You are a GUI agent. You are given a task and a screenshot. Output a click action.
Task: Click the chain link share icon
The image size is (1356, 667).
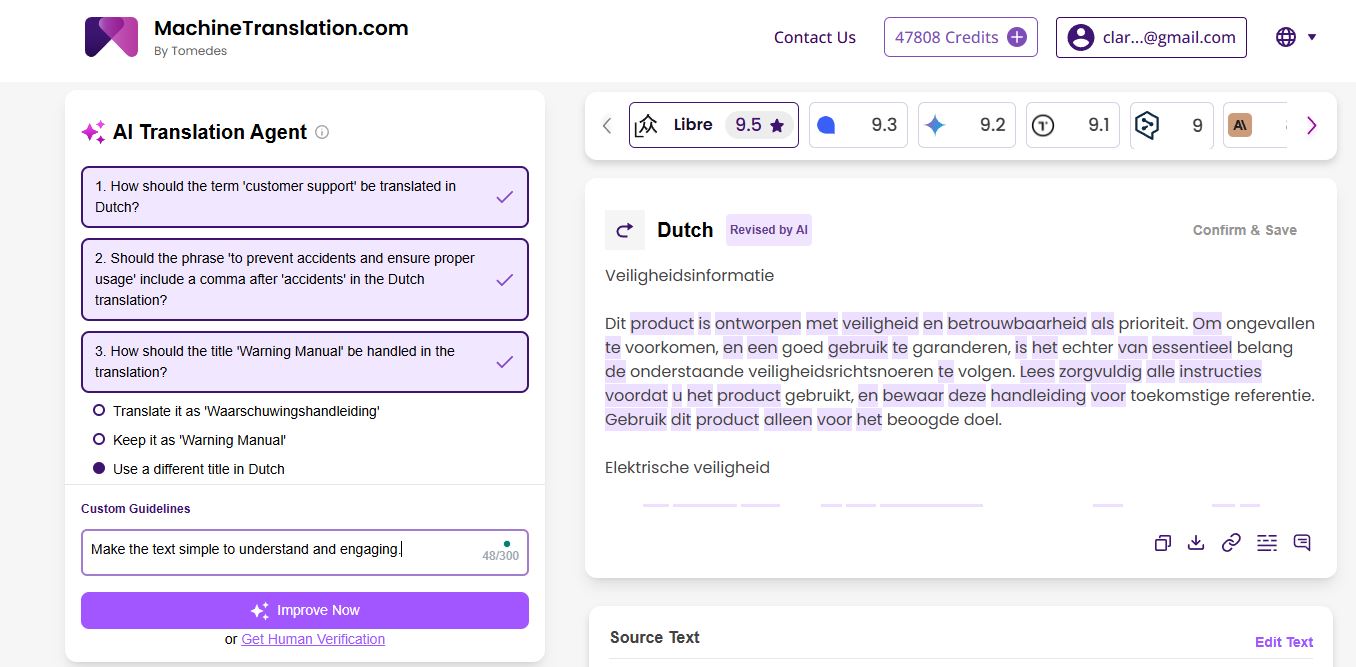[x=1231, y=543]
